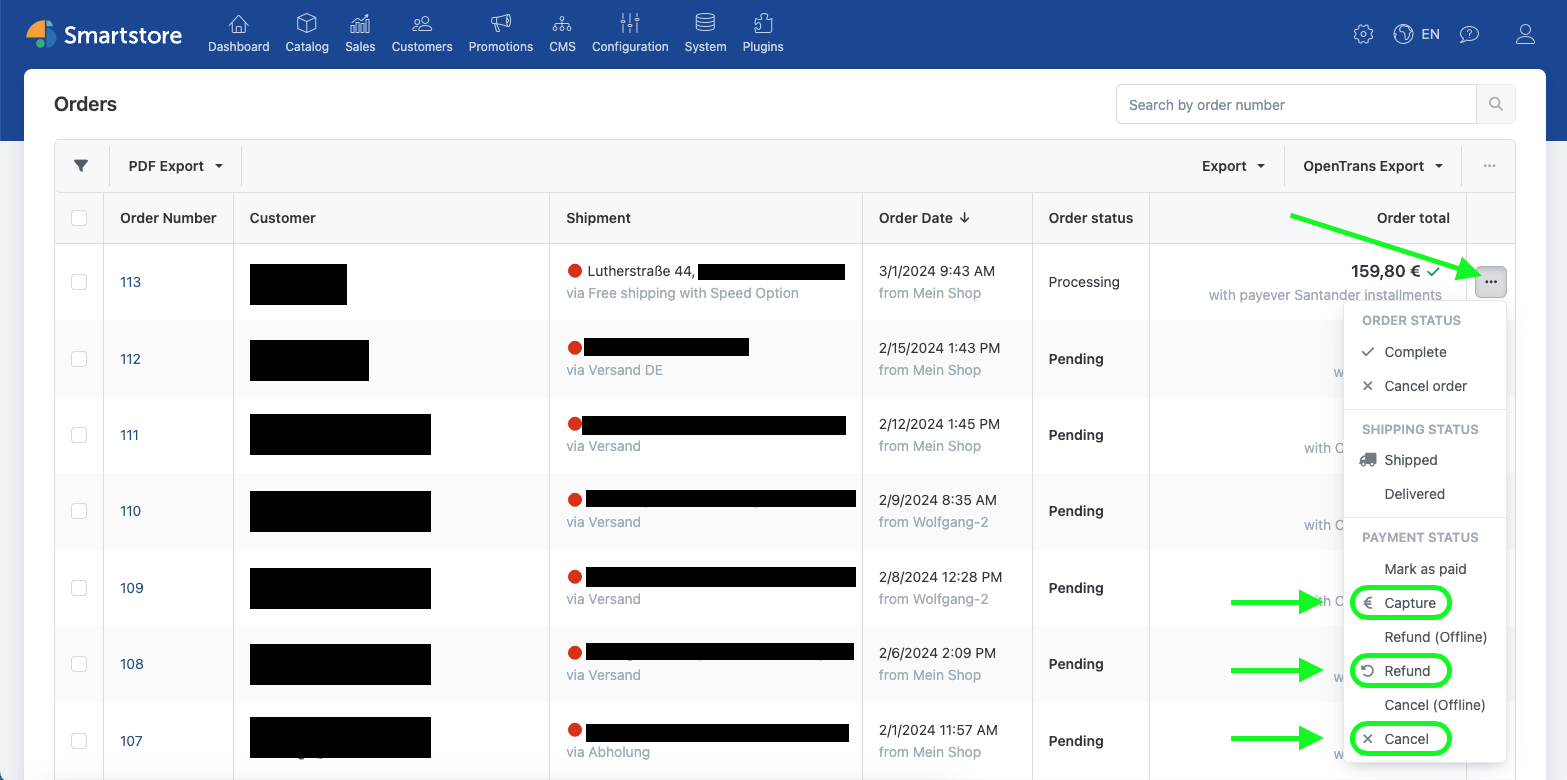Image resolution: width=1567 pixels, height=780 pixels.
Task: Mark order as Shipped
Action: pos(1424,460)
